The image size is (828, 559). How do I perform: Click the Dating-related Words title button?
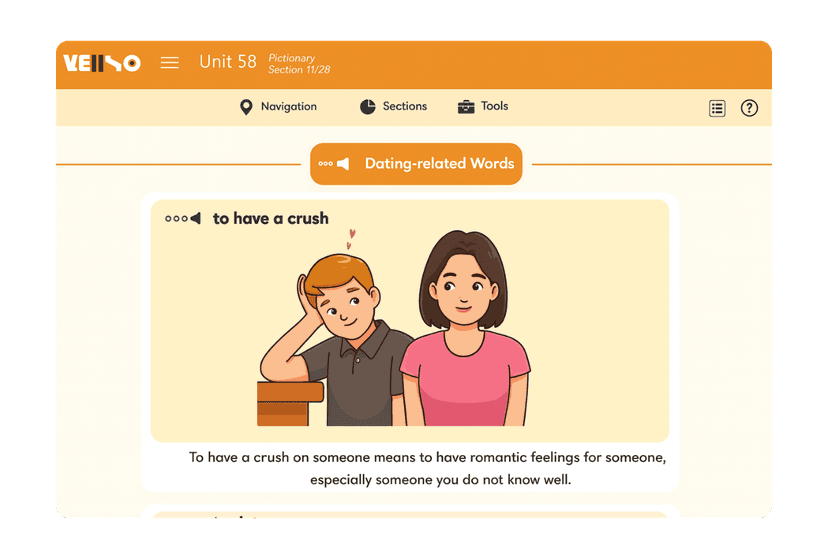(416, 164)
